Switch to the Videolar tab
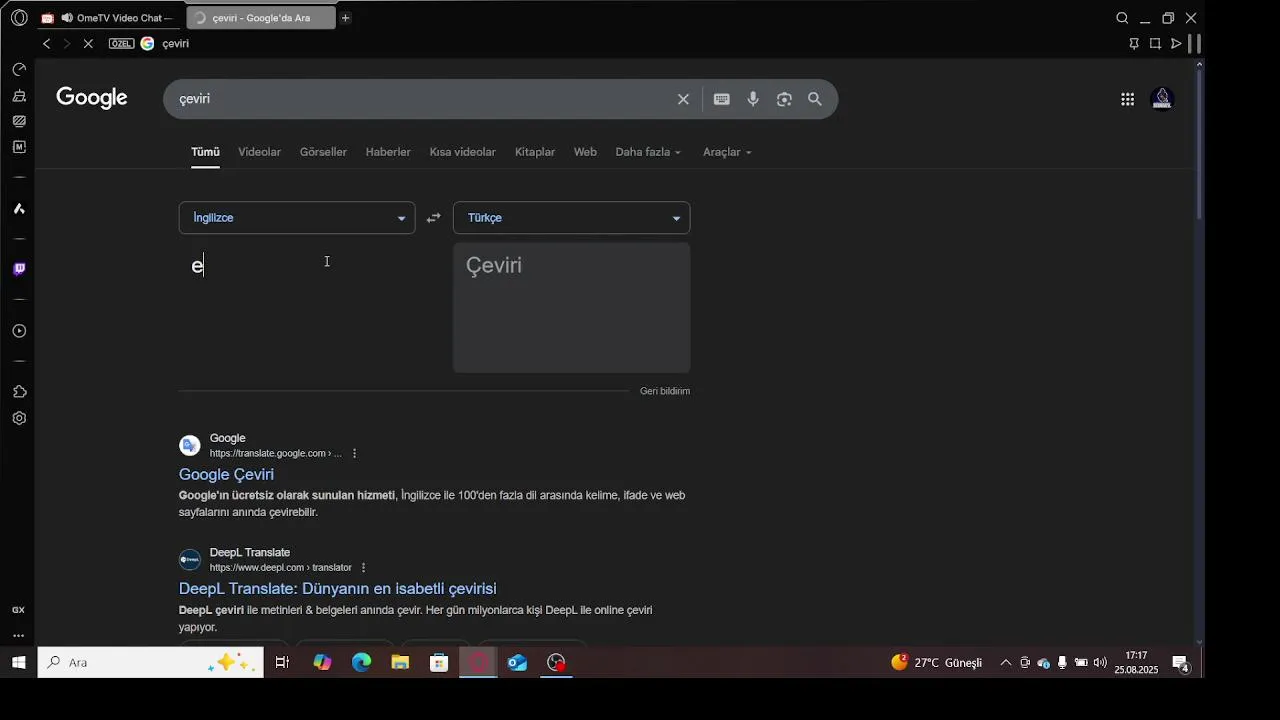Viewport: 1280px width, 720px height. [259, 152]
